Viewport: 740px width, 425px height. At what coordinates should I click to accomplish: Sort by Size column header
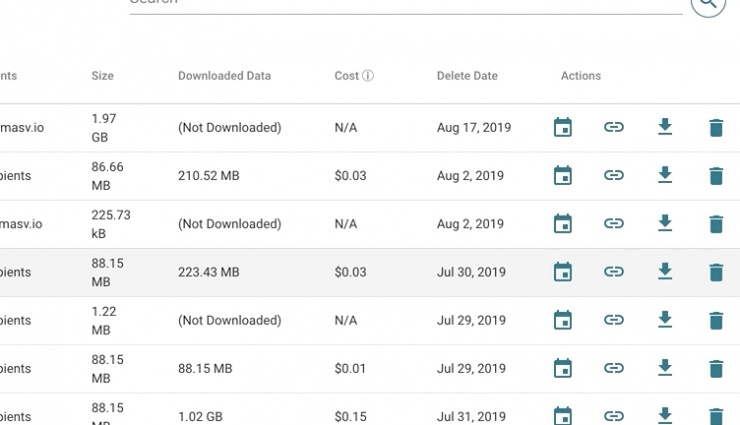[x=102, y=76]
